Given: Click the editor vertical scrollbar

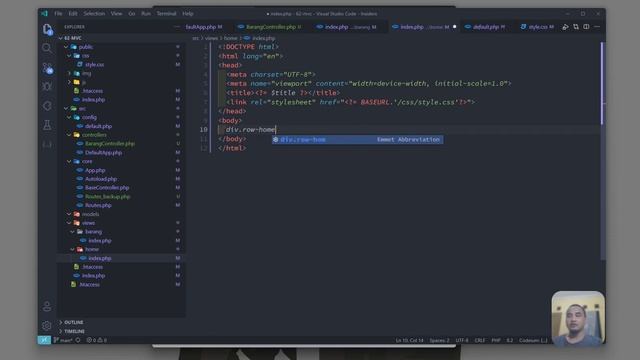Looking at the screenshot, I should point(602,151).
